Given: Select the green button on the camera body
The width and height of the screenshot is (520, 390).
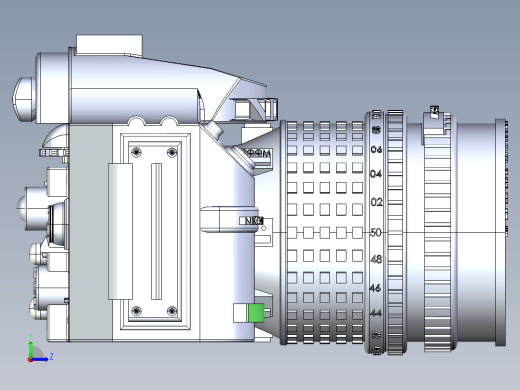Looking at the screenshot, I should (256, 313).
